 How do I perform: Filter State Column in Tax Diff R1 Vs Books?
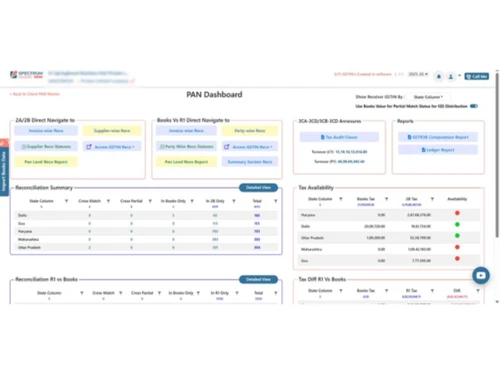[341, 291]
